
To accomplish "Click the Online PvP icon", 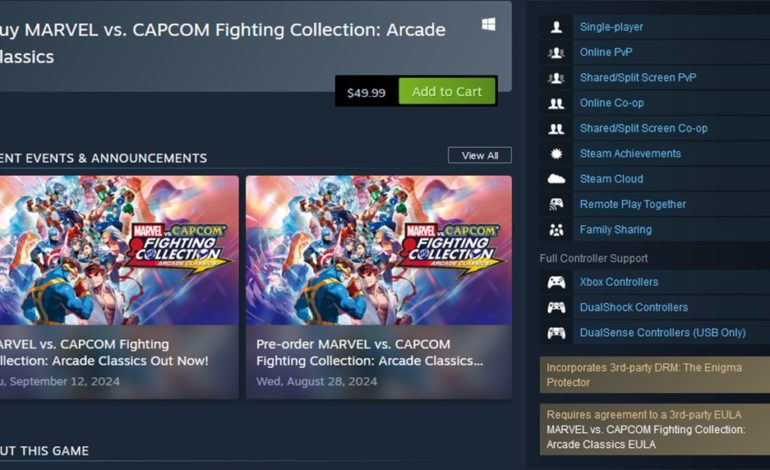I will (556, 52).
